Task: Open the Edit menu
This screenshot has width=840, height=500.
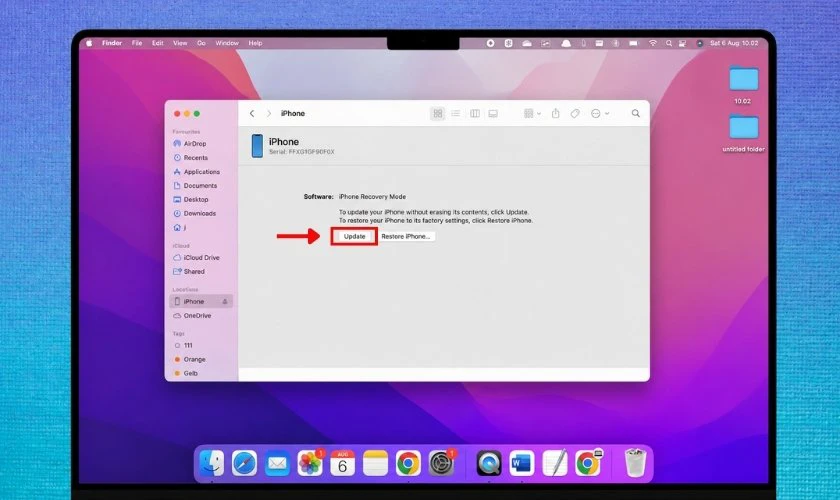Action: point(158,43)
